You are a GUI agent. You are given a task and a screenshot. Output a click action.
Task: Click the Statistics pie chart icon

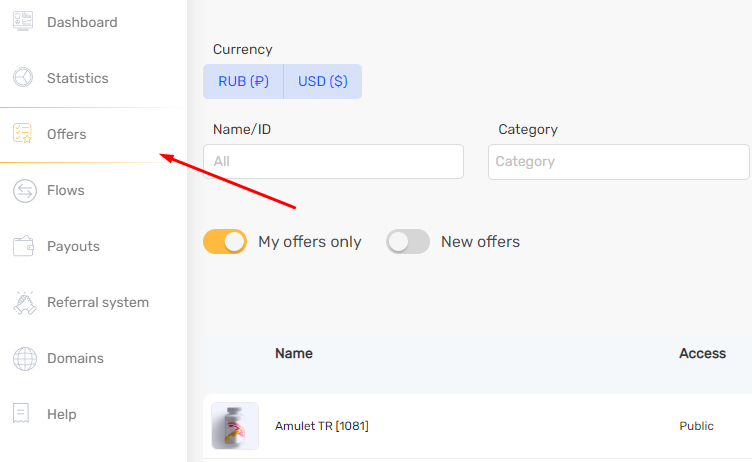click(x=23, y=78)
